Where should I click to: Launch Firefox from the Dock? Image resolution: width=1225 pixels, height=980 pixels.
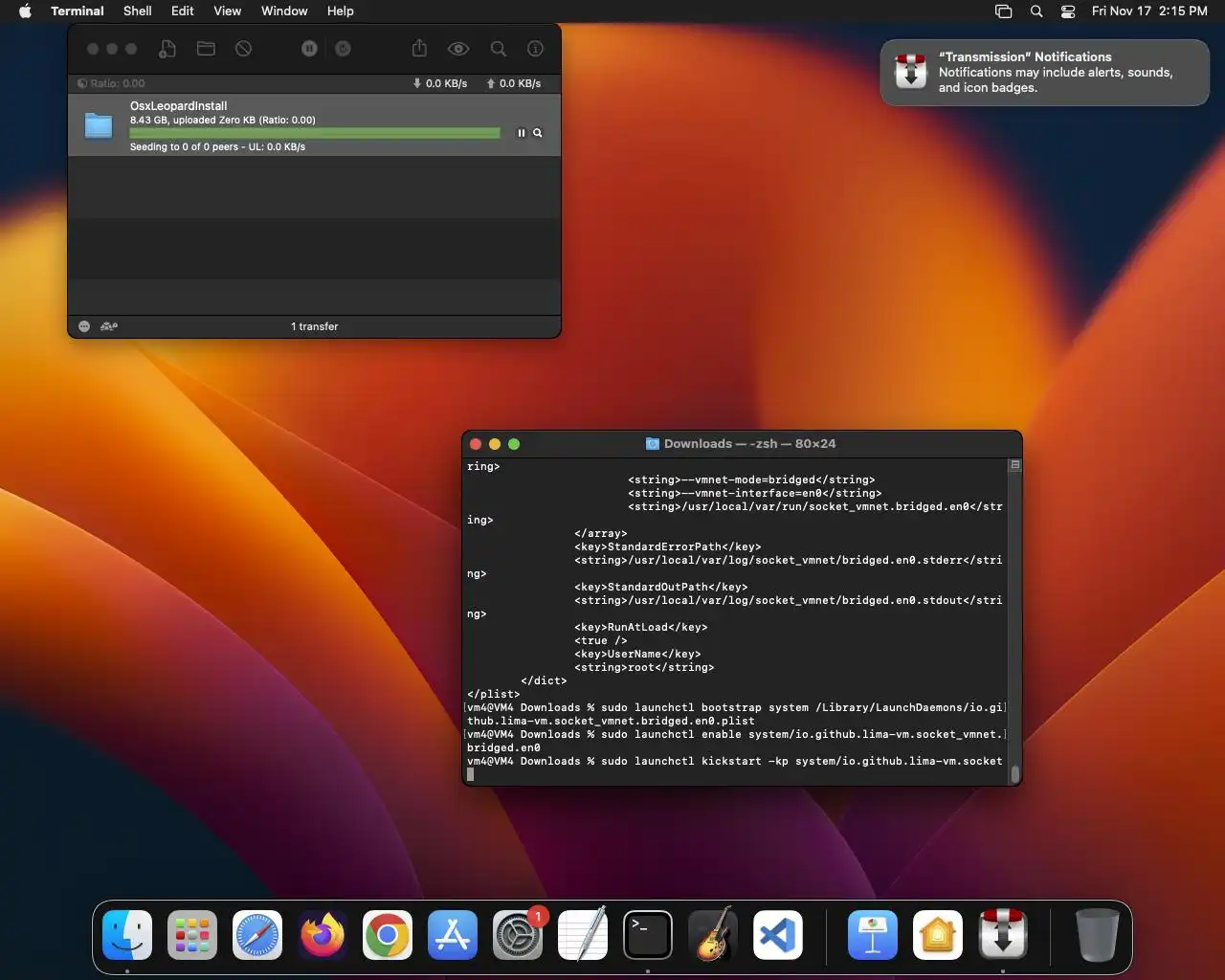pos(323,935)
